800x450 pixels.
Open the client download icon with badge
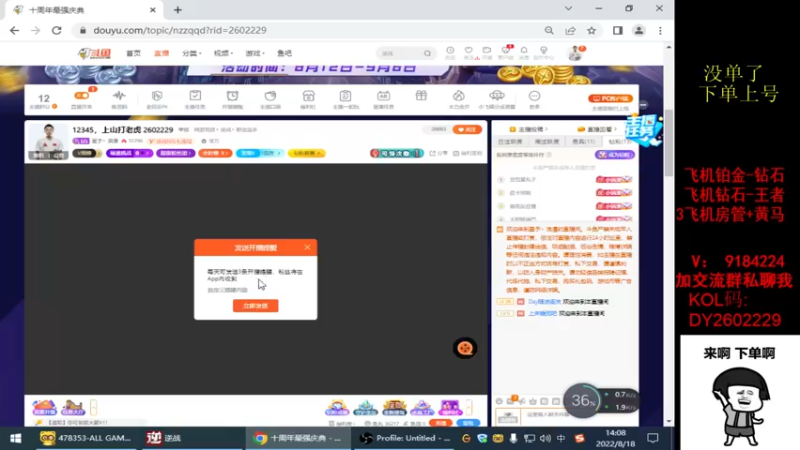click(506, 53)
